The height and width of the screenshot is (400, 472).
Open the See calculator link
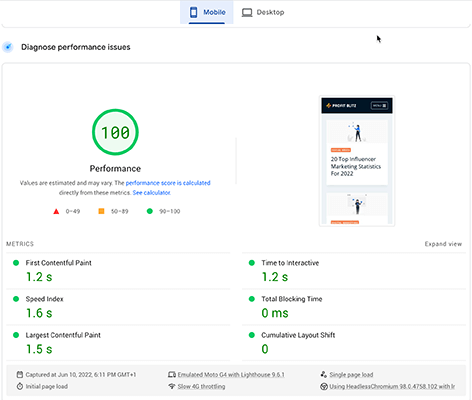(x=152, y=193)
